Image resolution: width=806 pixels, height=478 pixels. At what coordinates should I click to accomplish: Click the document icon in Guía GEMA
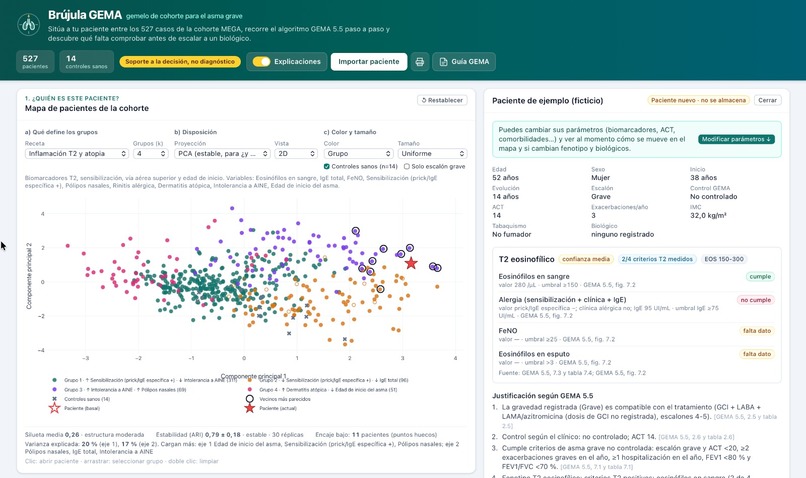click(443, 62)
